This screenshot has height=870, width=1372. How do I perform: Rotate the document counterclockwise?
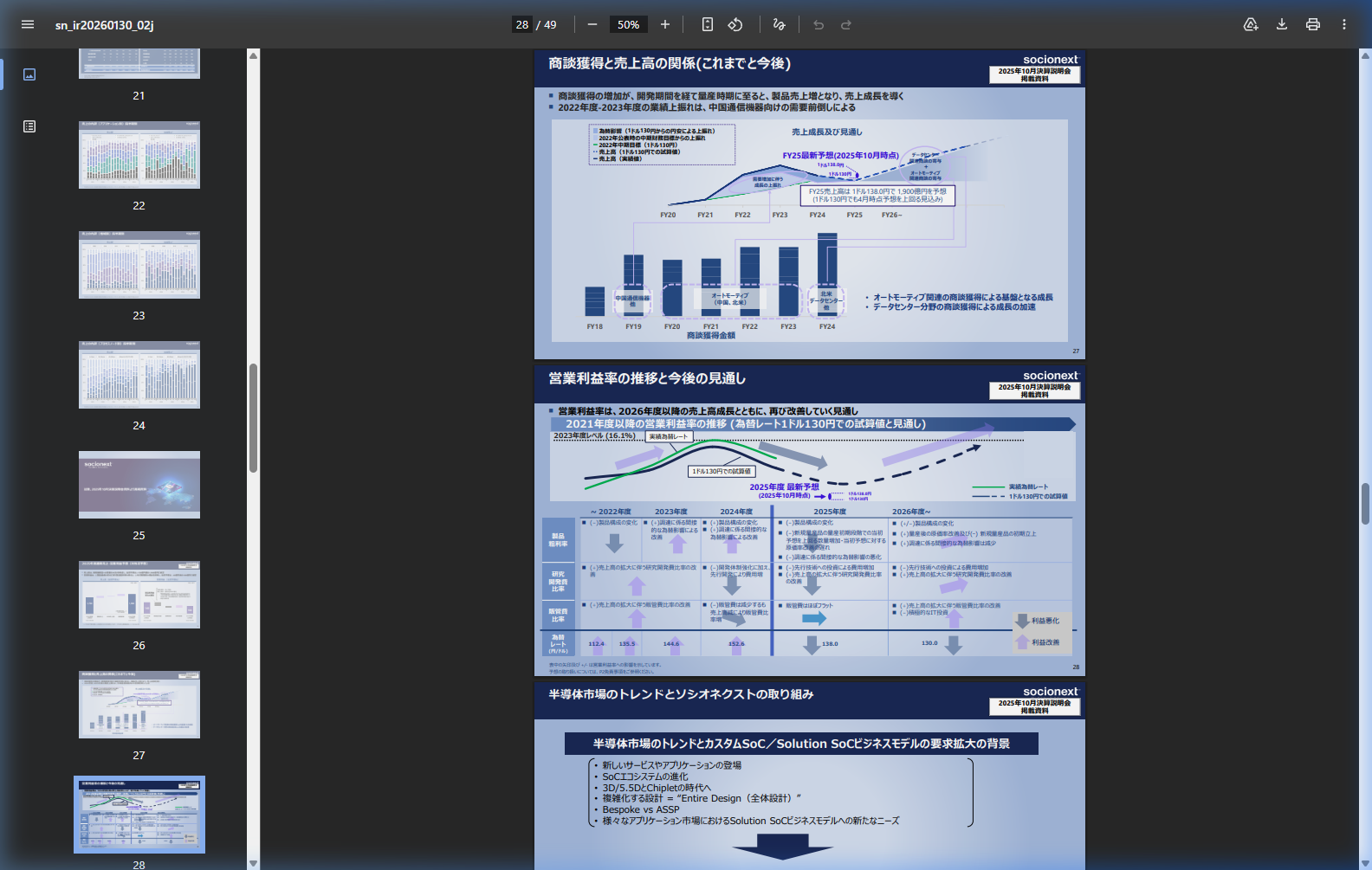click(735, 24)
